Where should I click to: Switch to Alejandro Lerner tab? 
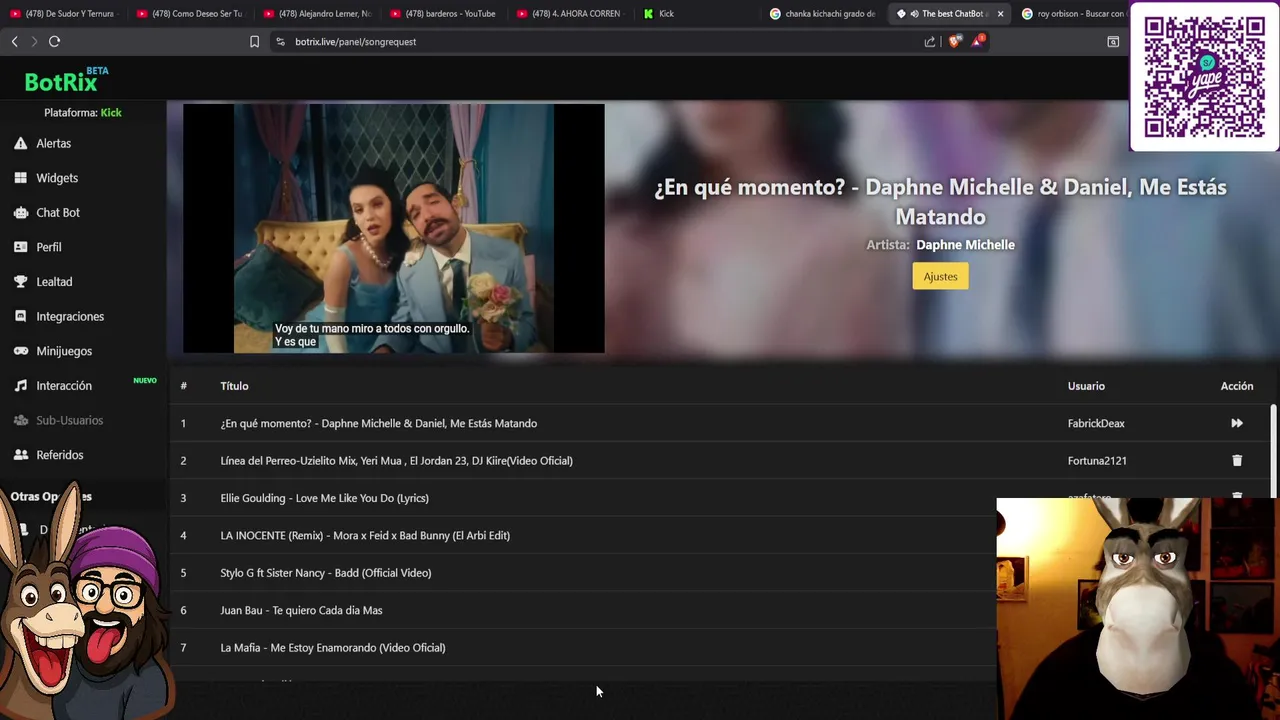pyautogui.click(x=316, y=14)
